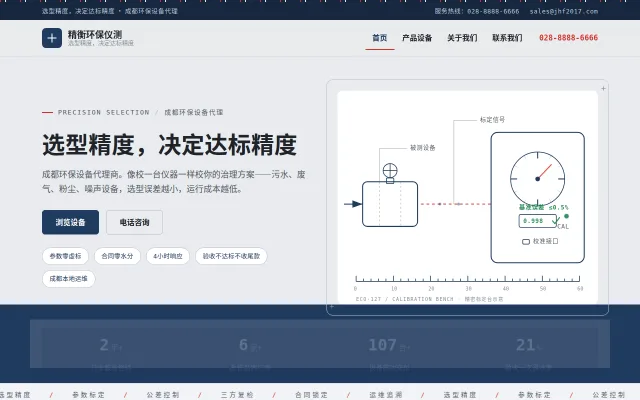
Task: Click the 服务热线 number in the top bar
Action: coord(477,11)
